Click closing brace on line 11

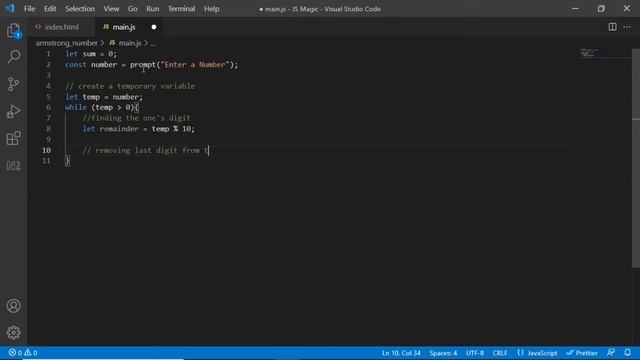coord(67,161)
